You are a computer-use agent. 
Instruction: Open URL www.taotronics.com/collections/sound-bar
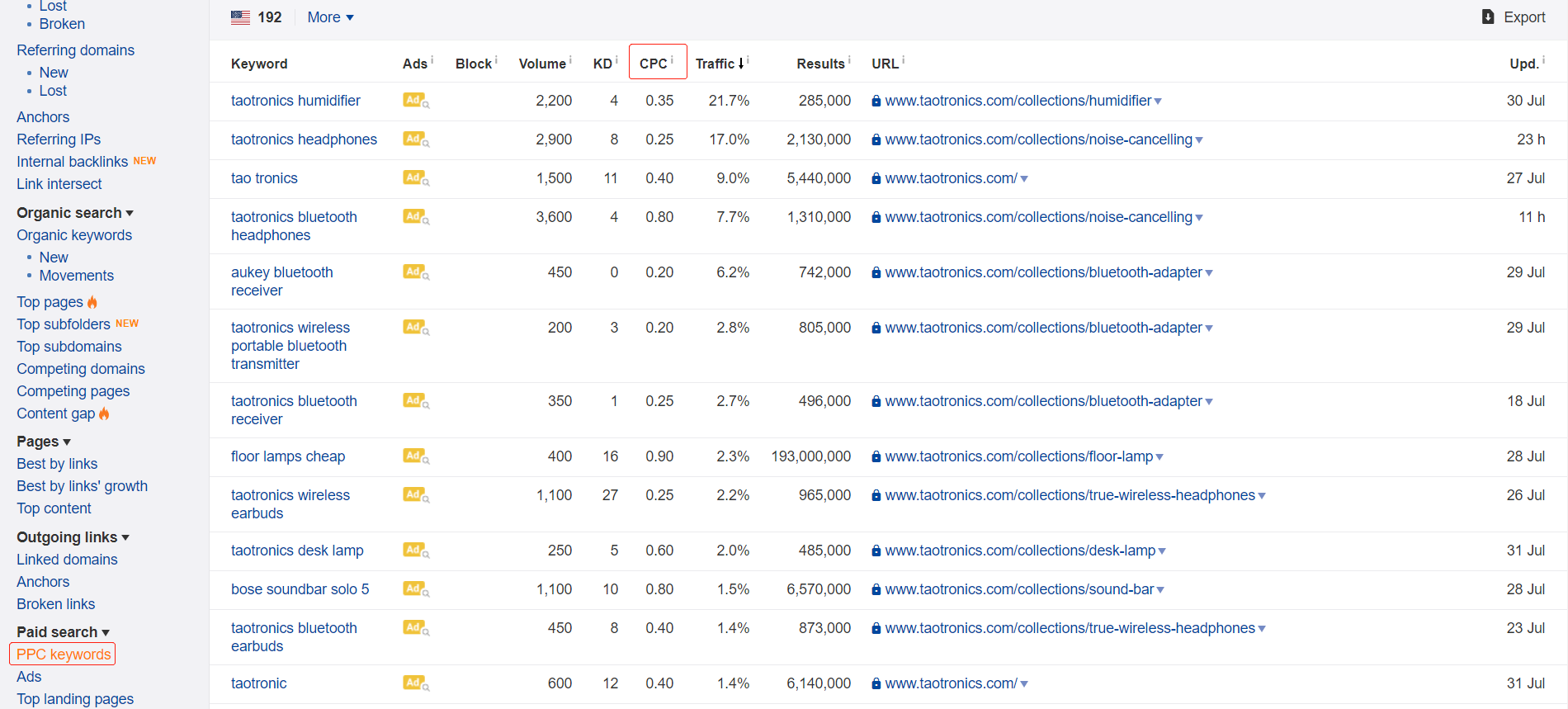coord(1019,589)
